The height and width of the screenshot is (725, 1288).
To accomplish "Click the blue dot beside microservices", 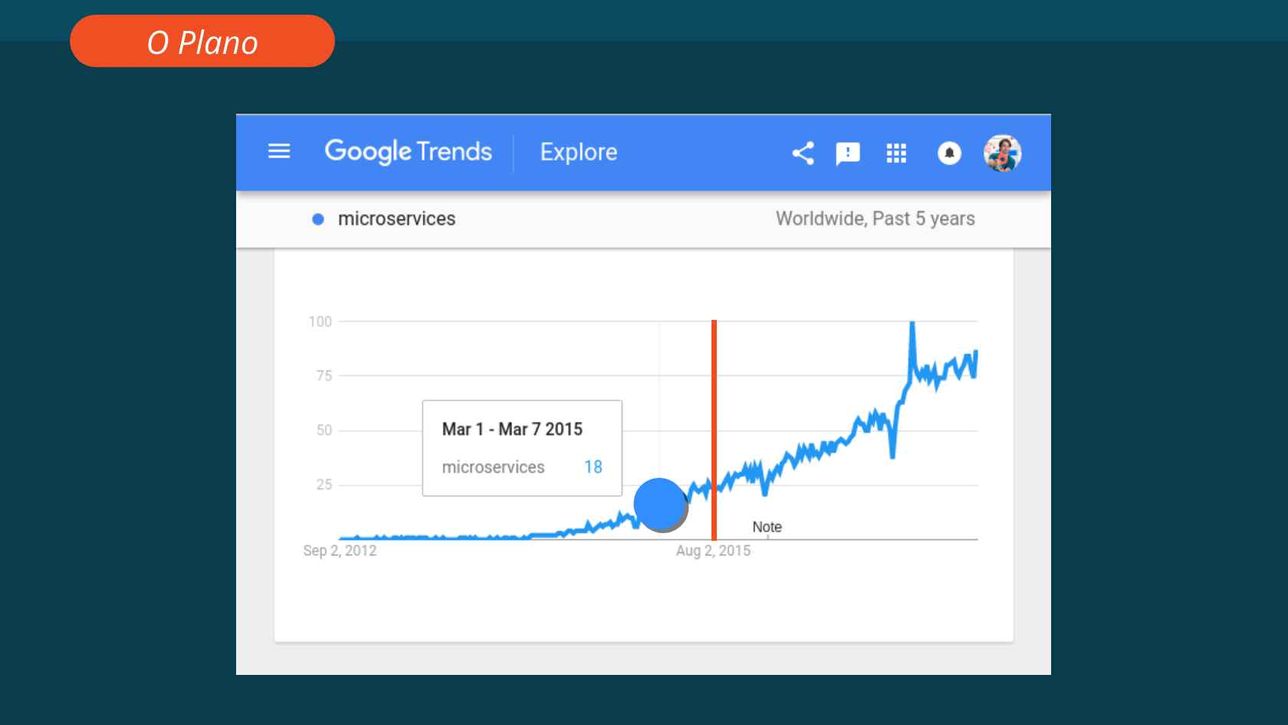I will pyautogui.click(x=318, y=219).
